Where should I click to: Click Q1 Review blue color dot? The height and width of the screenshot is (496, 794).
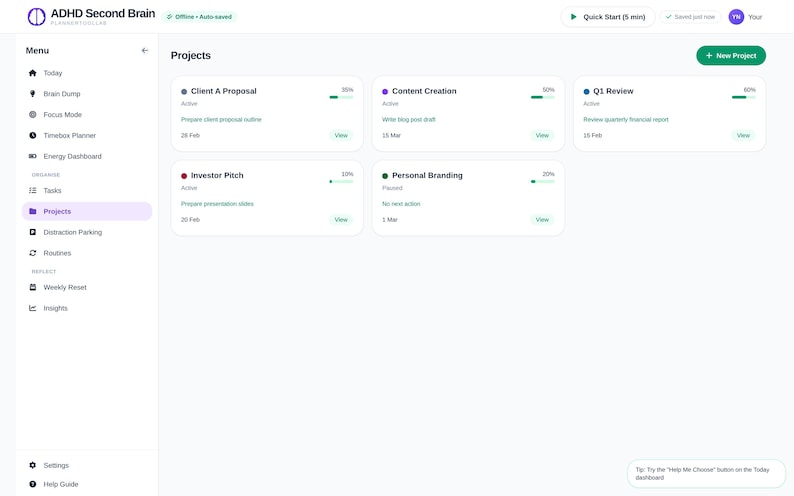[x=586, y=92]
